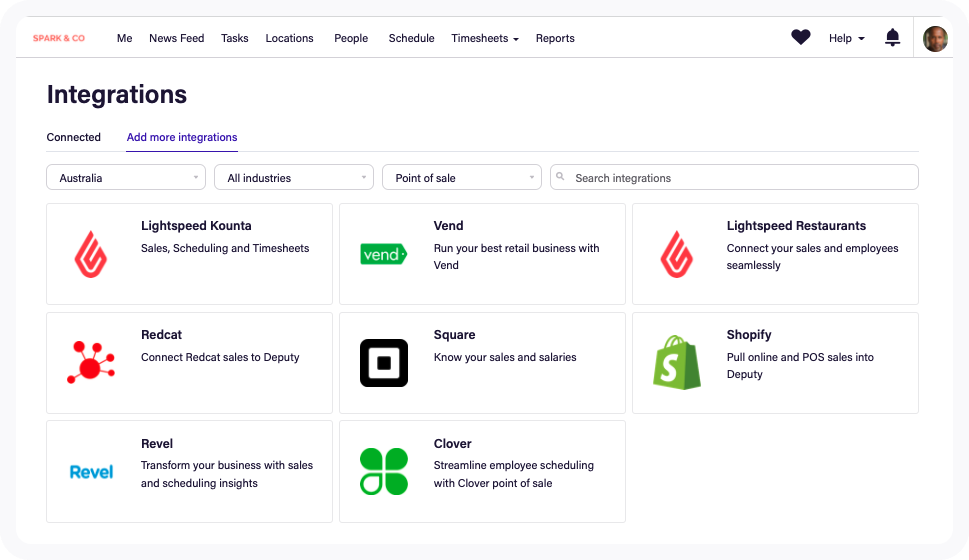This screenshot has width=969, height=560.
Task: Expand the Australia country dropdown
Action: (x=126, y=178)
